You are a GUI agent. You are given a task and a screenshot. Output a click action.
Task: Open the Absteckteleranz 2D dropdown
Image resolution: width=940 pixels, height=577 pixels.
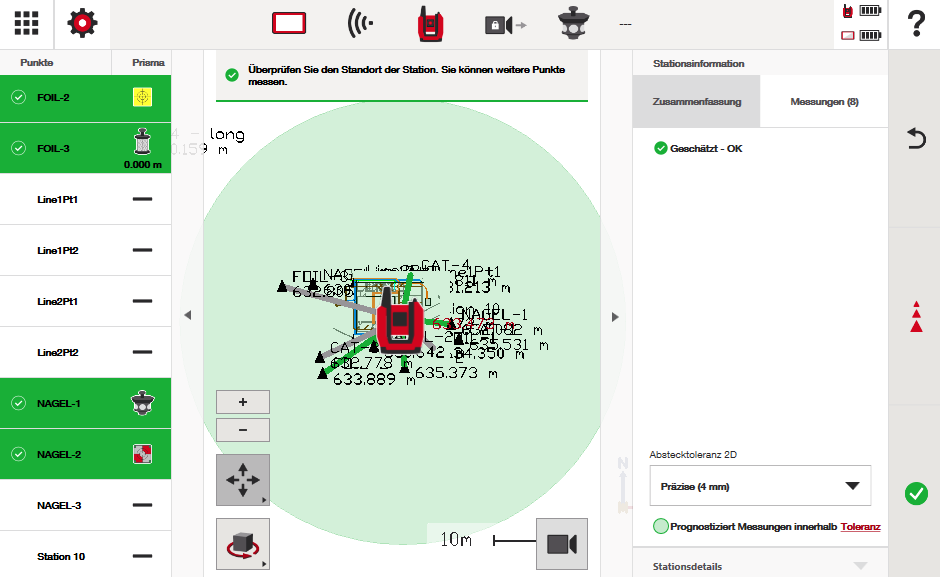(x=760, y=486)
